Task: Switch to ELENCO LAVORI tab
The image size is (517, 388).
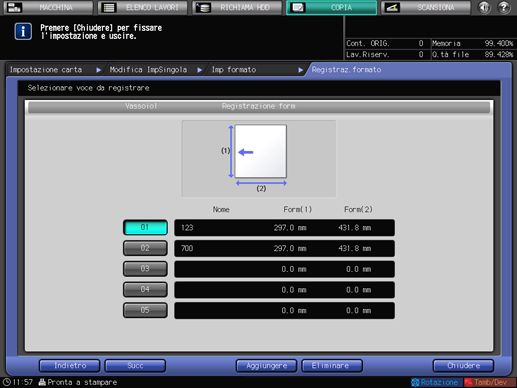Action: (143, 7)
